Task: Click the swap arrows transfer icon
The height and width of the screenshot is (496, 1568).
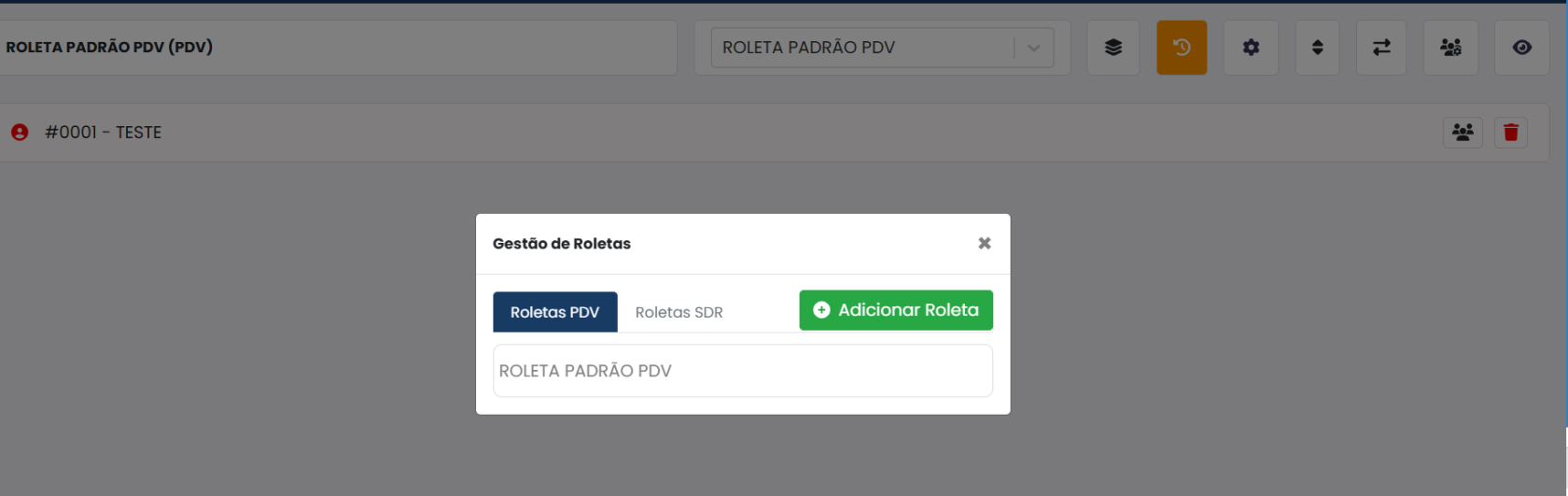Action: 1381,48
